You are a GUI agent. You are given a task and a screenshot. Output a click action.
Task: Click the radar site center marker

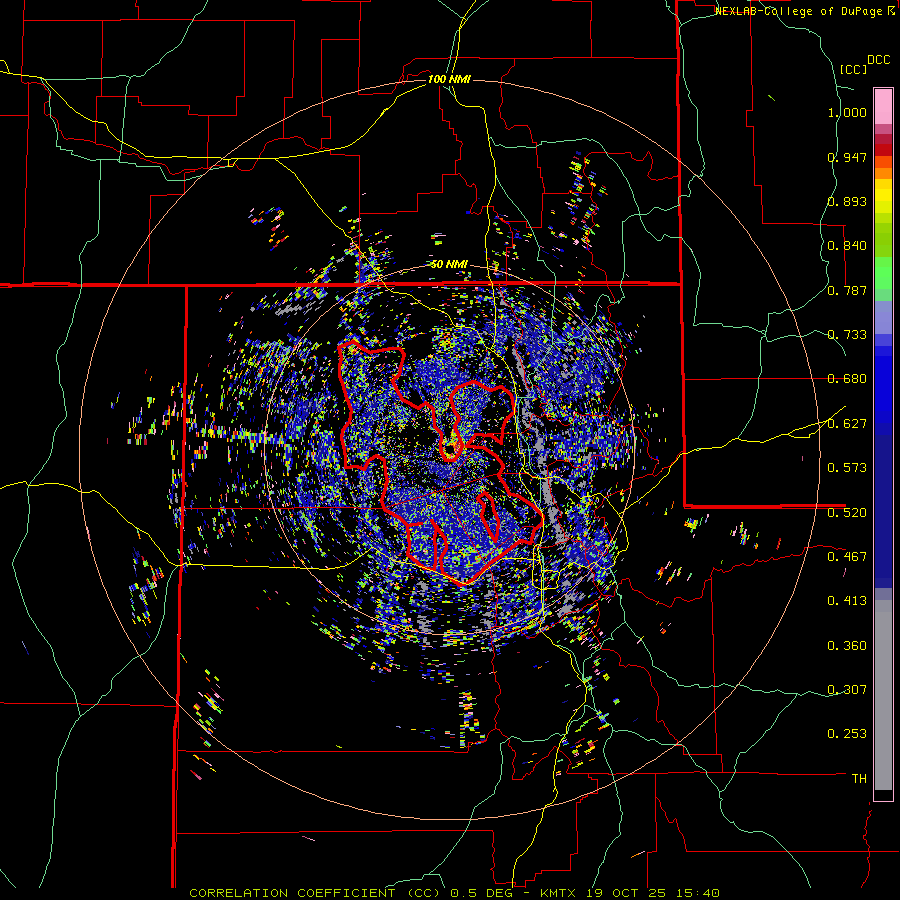[450, 449]
